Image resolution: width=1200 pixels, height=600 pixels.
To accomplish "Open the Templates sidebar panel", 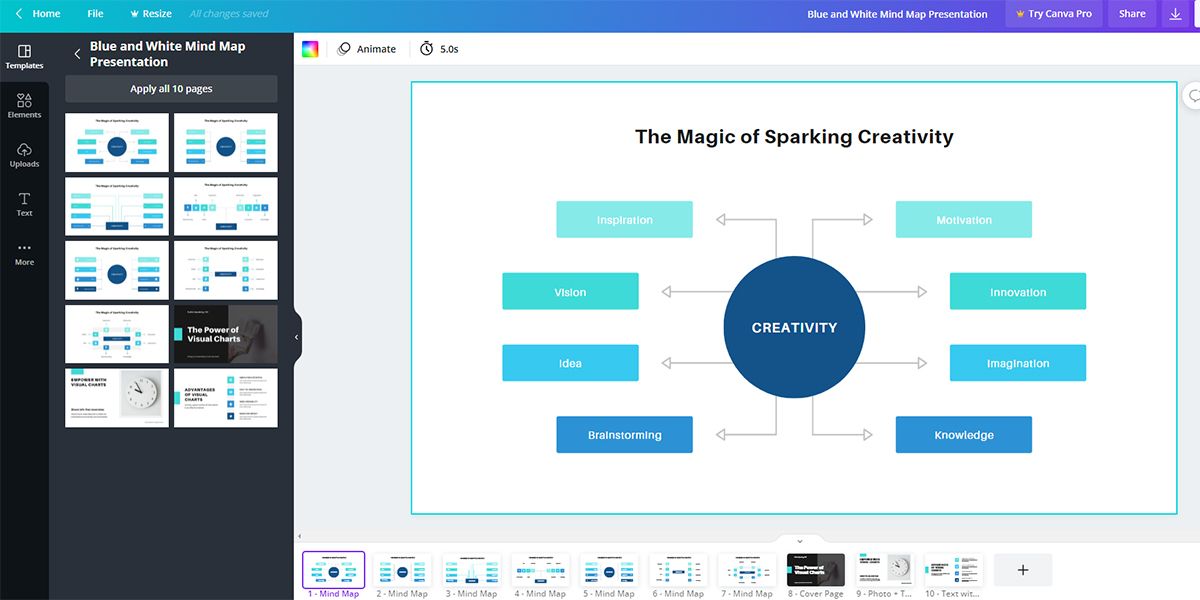I will coord(24,57).
